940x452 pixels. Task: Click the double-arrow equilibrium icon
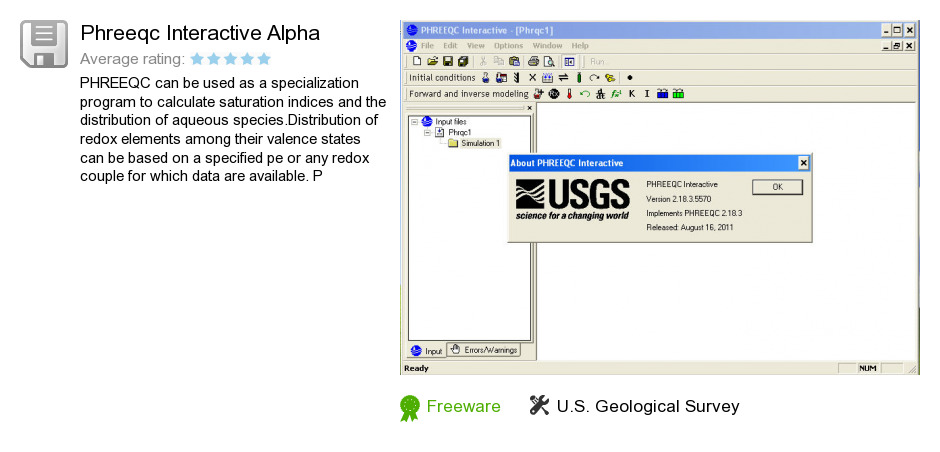563,77
